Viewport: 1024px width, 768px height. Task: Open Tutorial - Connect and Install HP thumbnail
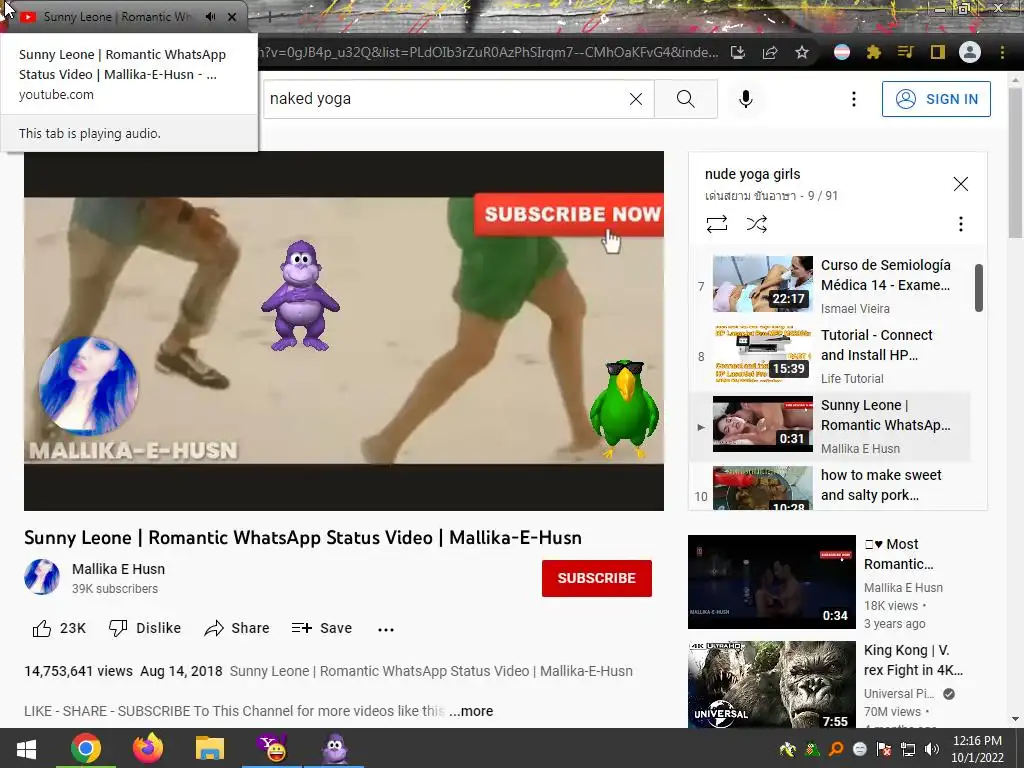point(763,354)
